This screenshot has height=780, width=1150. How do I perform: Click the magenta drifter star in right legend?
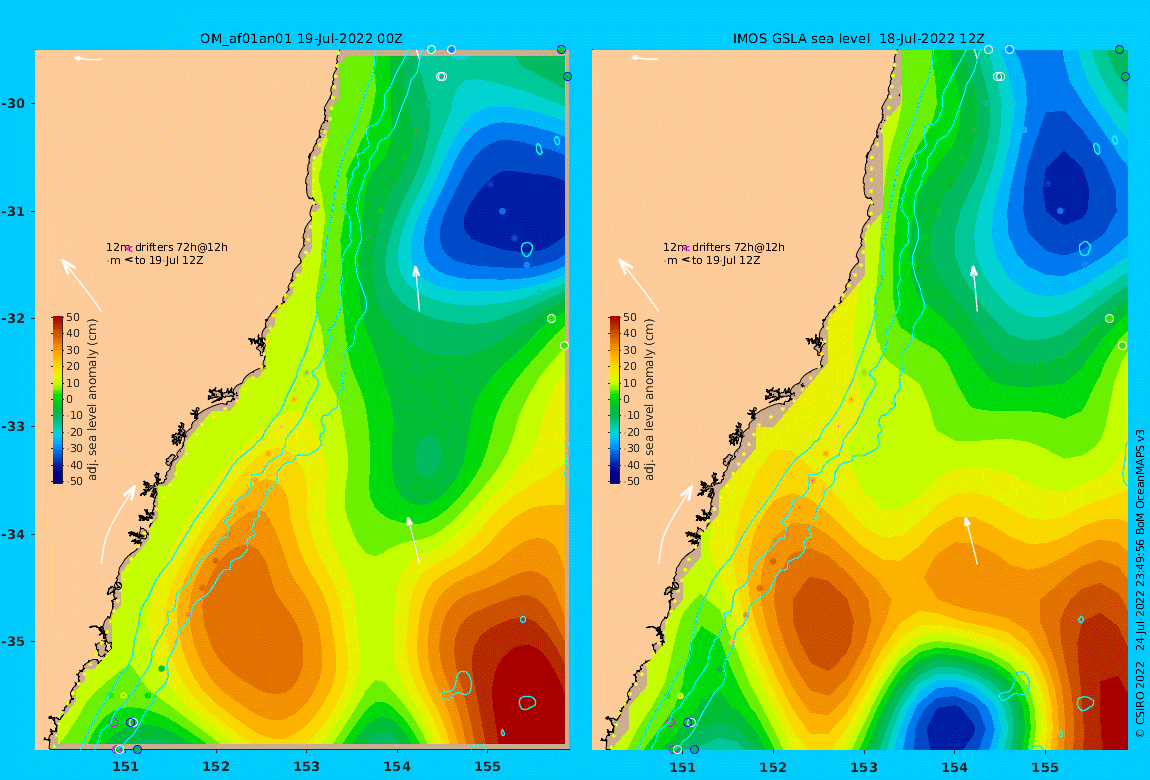686,249
